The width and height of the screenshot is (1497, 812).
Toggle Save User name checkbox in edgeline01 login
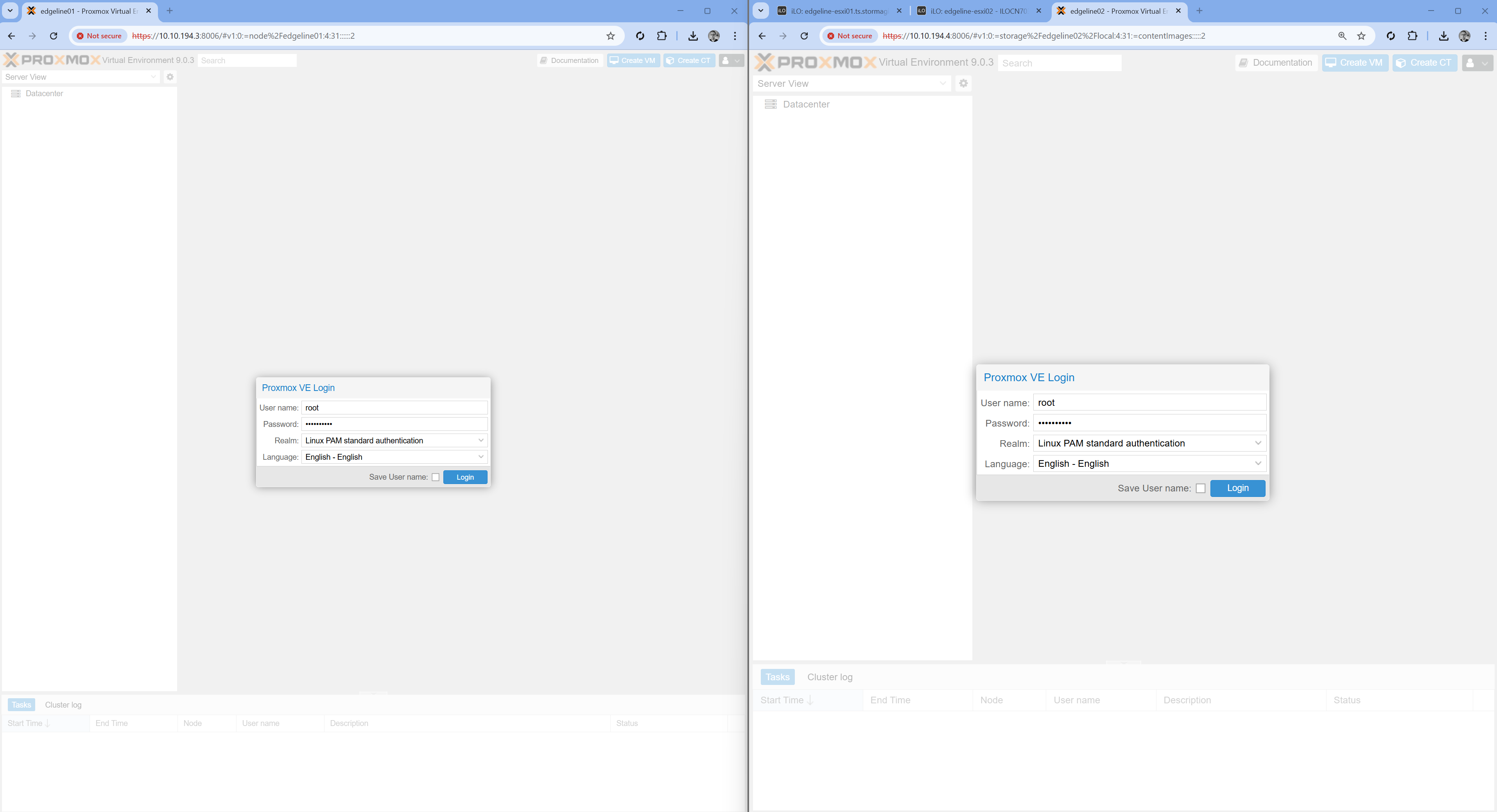tap(435, 477)
